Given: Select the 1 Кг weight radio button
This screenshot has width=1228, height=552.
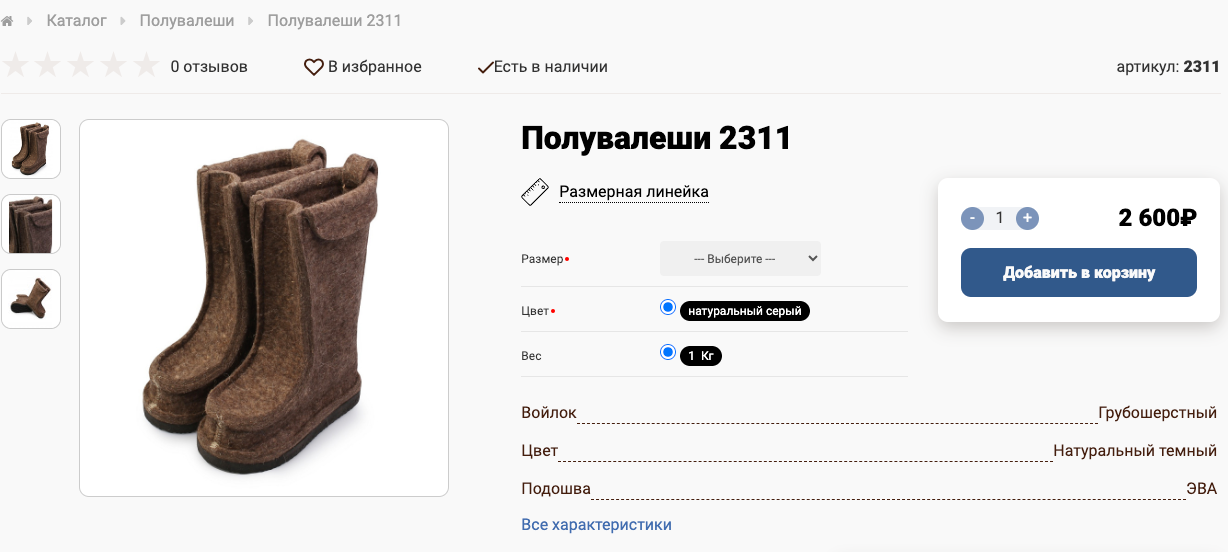Looking at the screenshot, I should coord(668,352).
